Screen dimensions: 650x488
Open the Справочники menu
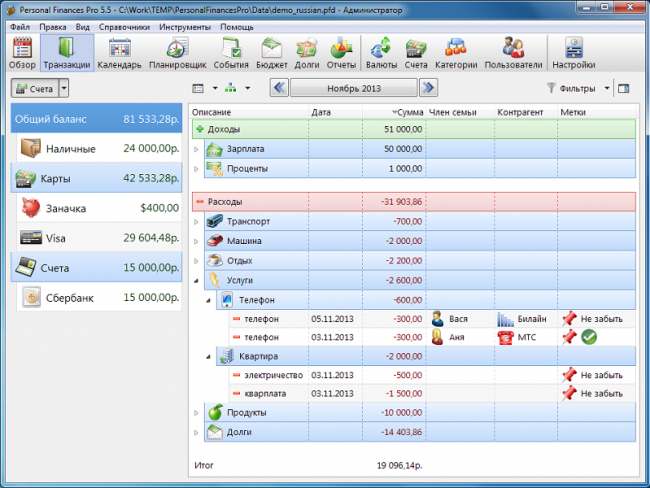(125, 27)
